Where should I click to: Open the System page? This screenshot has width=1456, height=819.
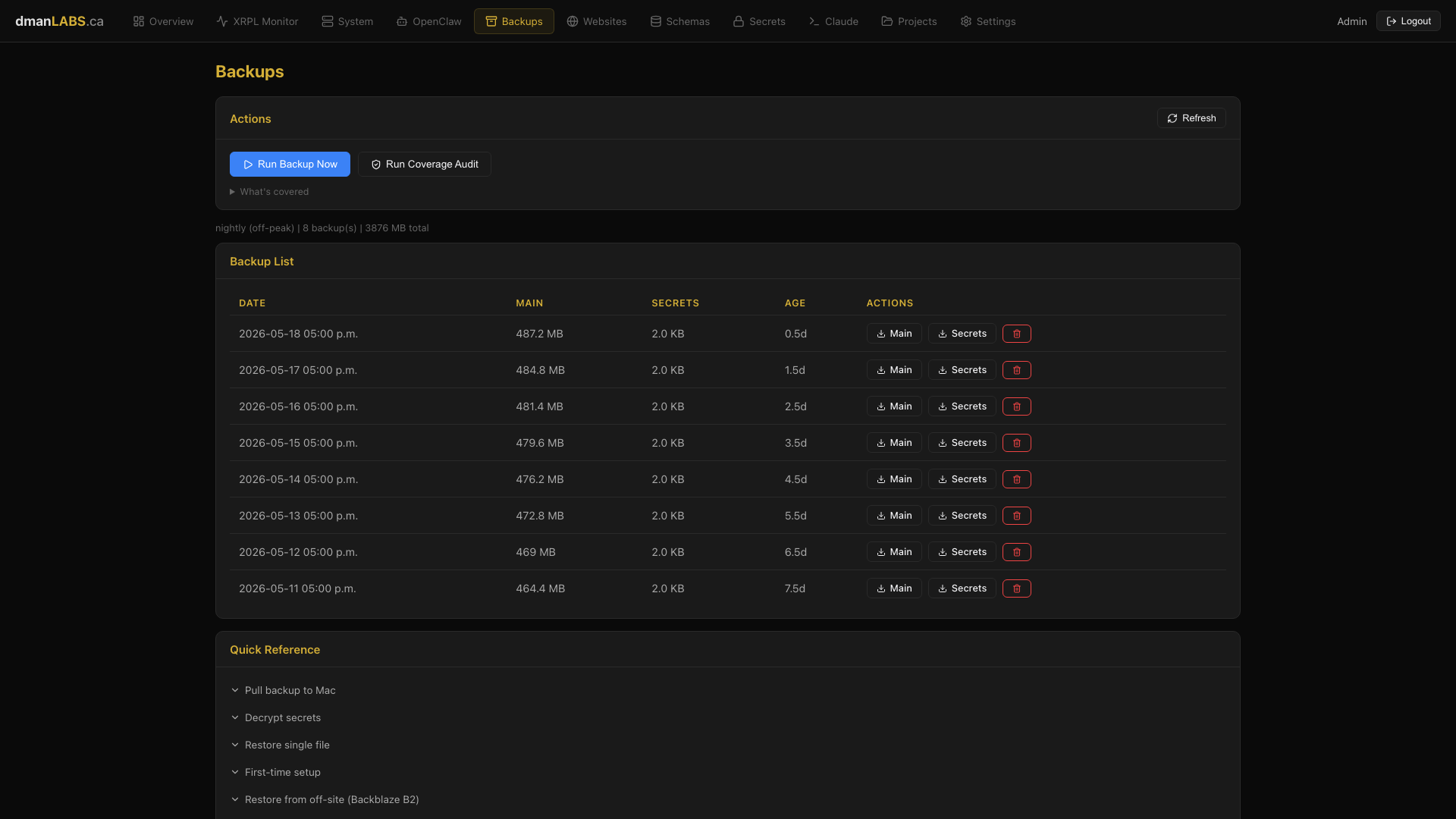347,21
